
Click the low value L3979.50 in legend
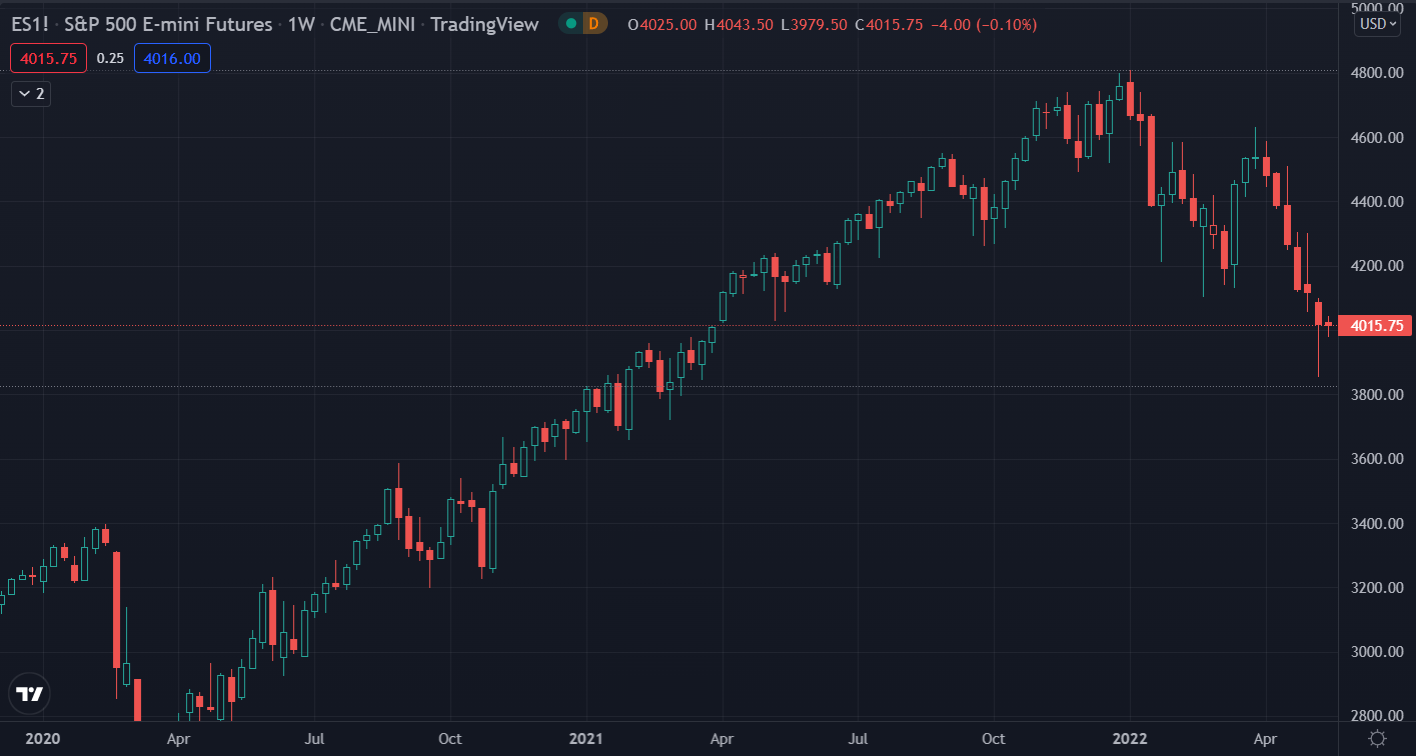(815, 24)
